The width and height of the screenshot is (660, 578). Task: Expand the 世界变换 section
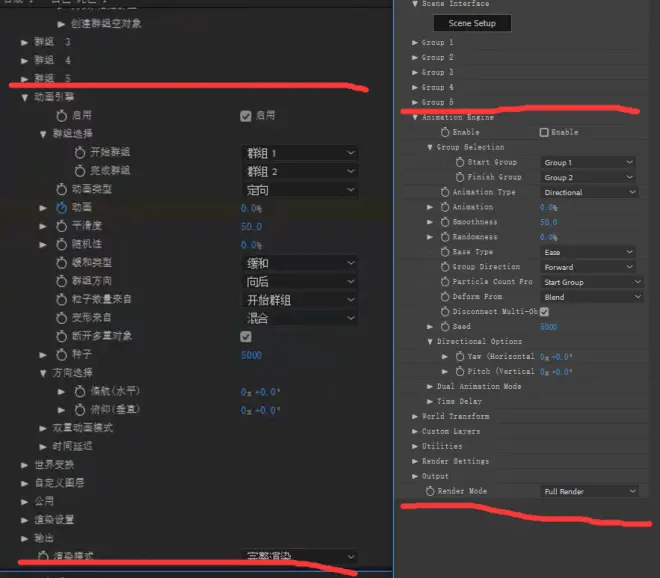(24, 465)
